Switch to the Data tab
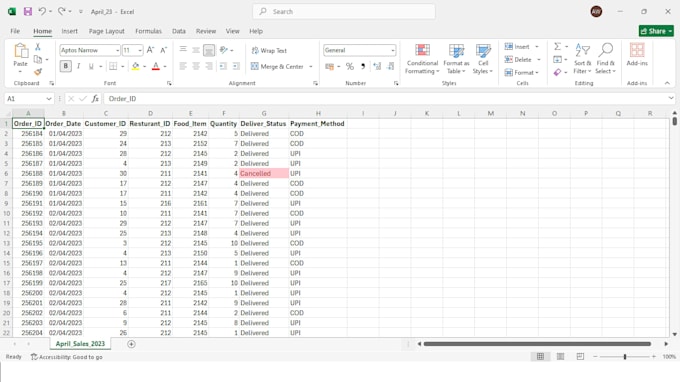Viewport: 680px width, 382px height. 179,31
